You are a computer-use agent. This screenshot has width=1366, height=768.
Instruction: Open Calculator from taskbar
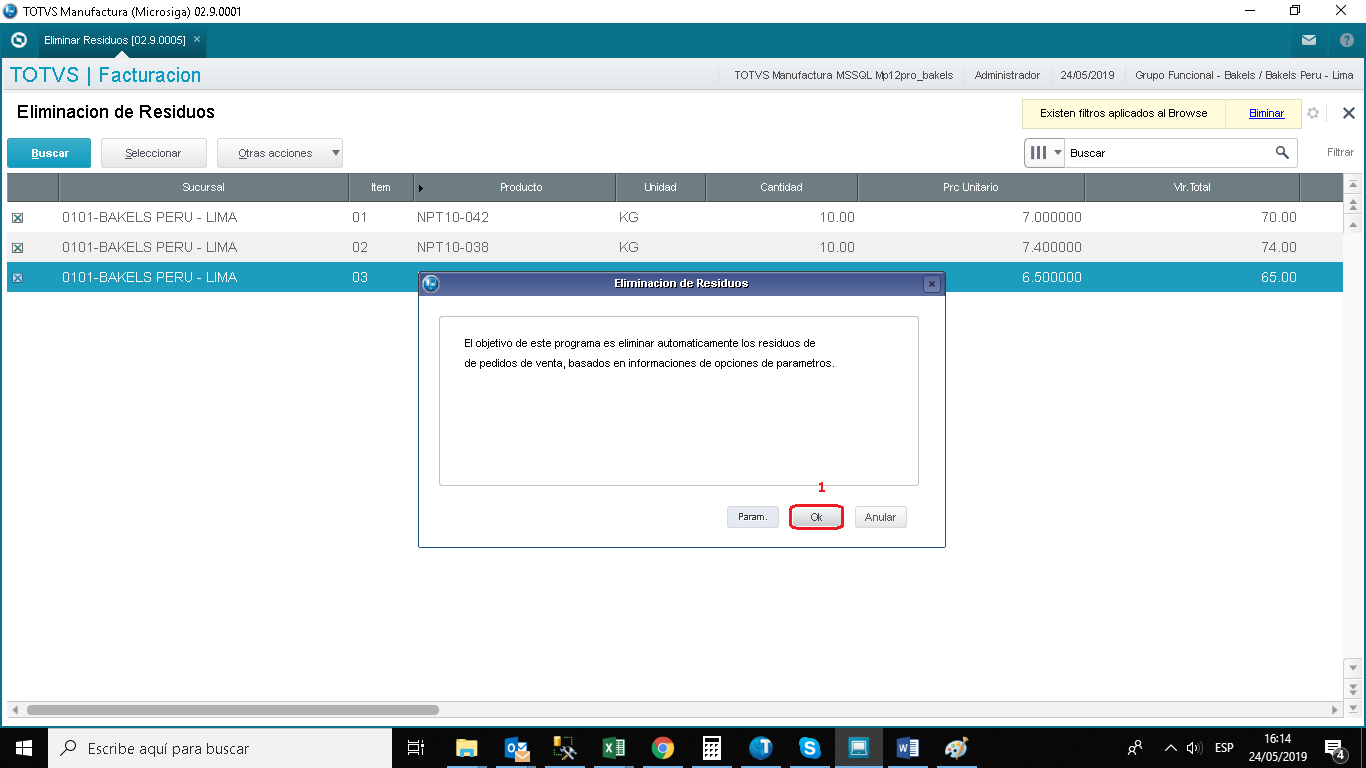(x=712, y=748)
